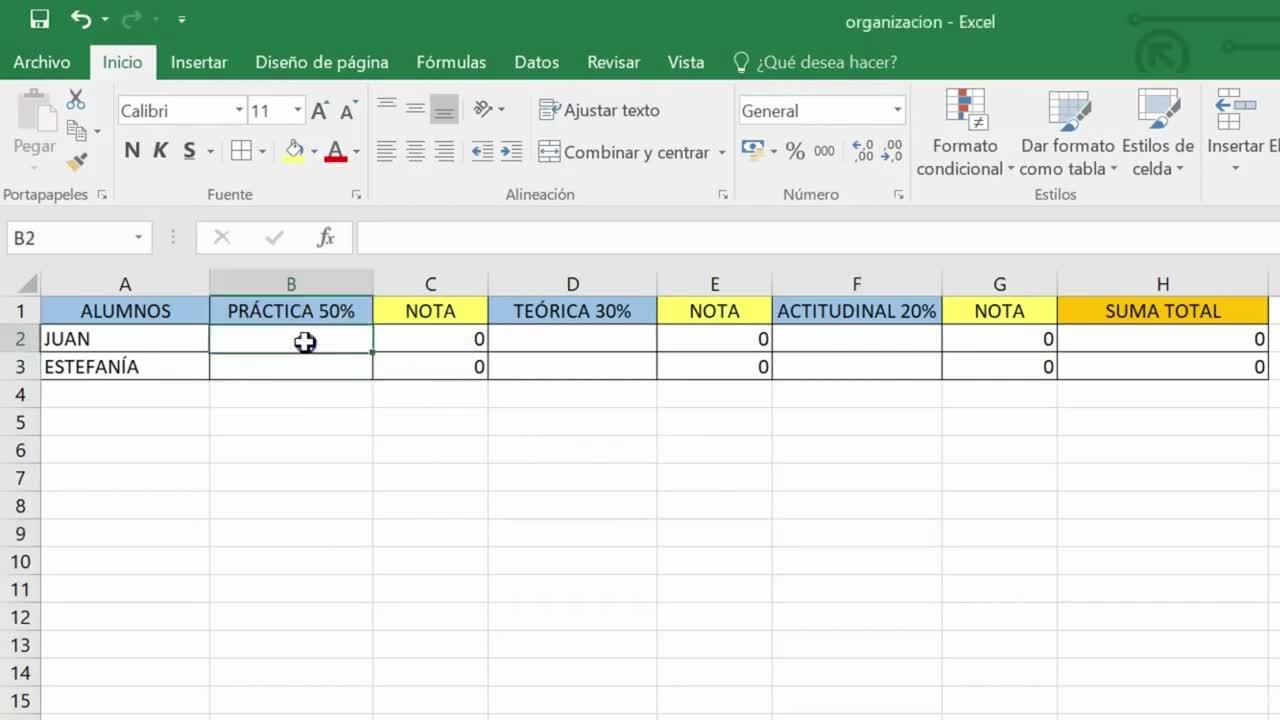This screenshot has width=1280, height=720.
Task: Expand the borders dropdown arrow
Action: point(262,152)
